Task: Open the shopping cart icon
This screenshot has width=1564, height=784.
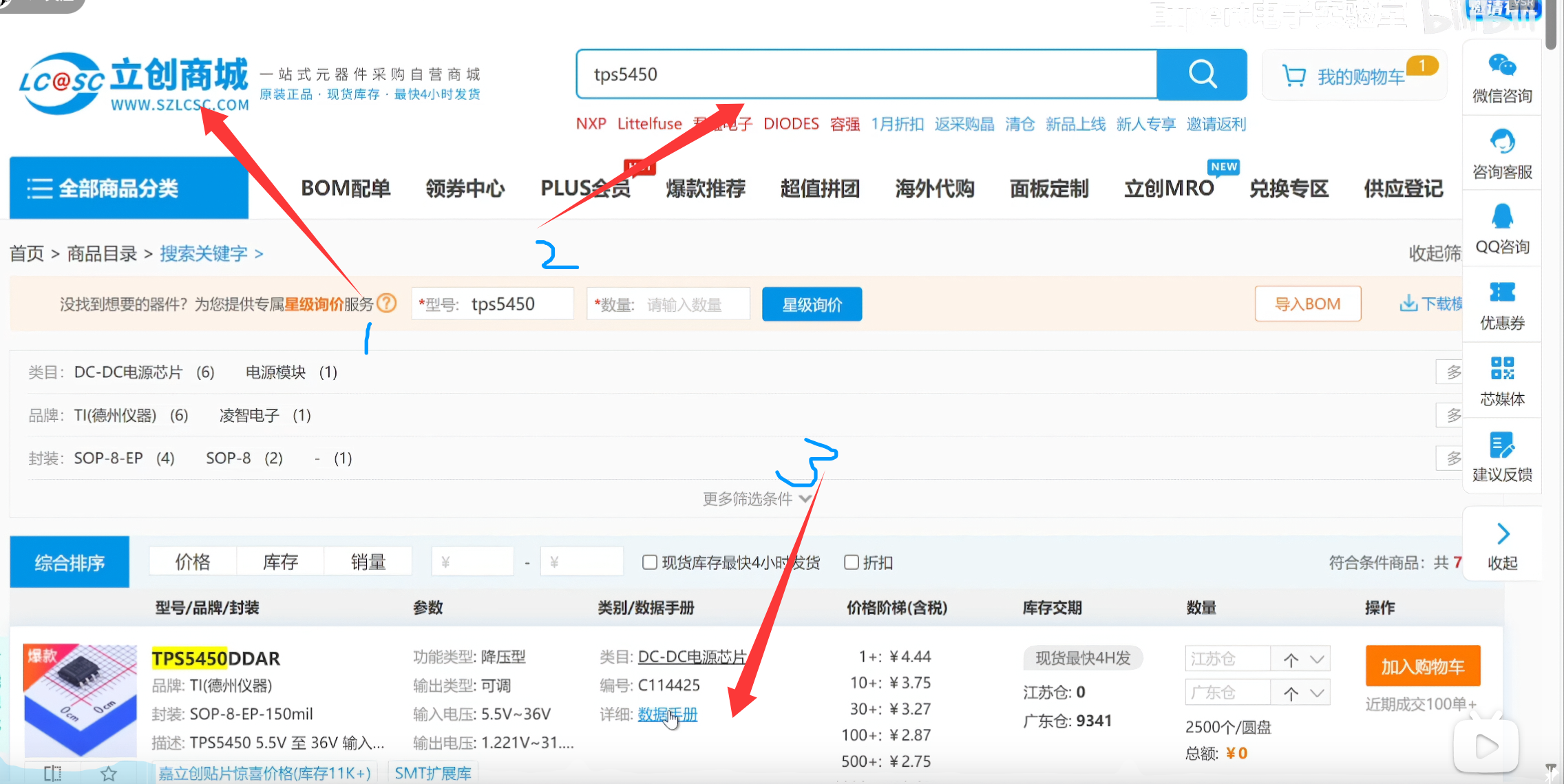Action: (1293, 76)
